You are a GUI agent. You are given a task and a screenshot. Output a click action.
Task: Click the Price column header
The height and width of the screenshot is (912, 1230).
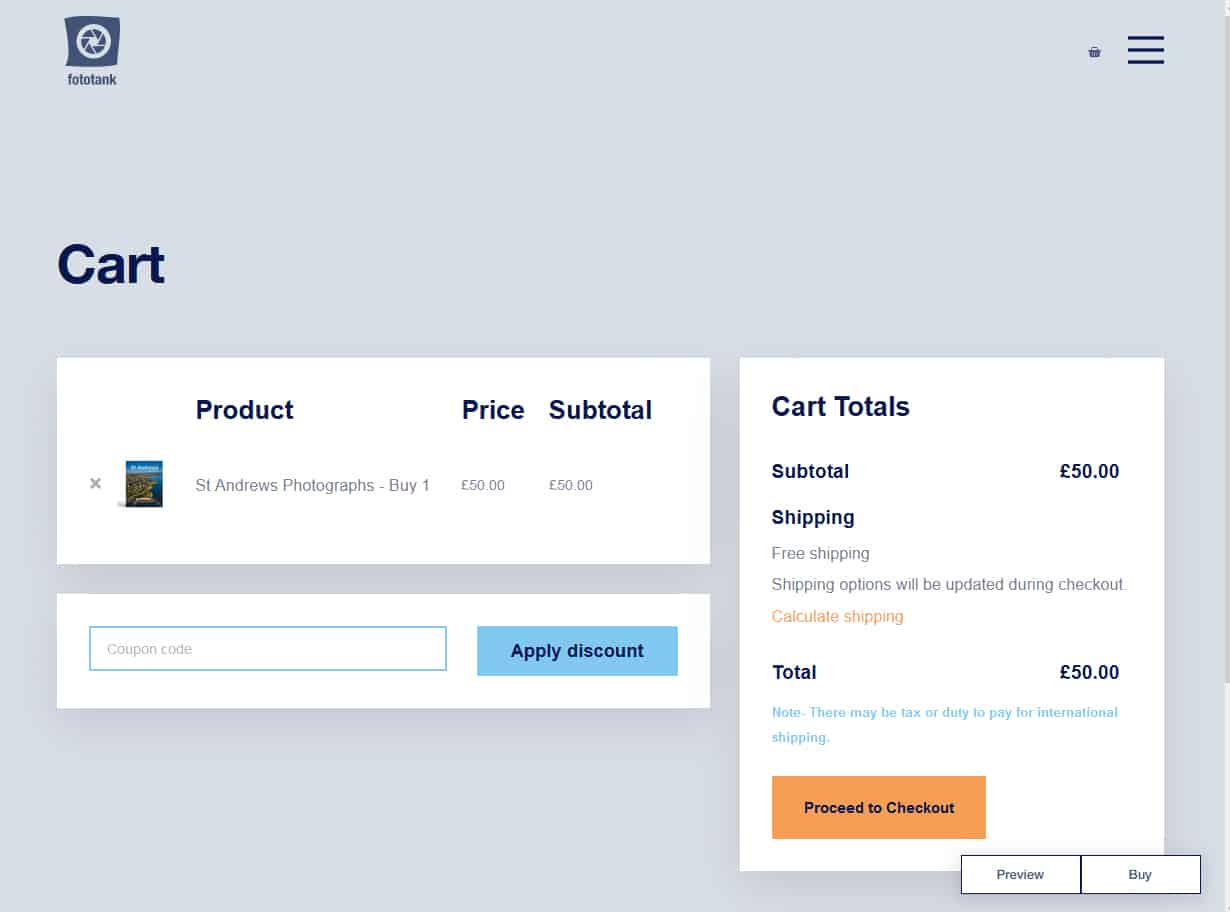pyautogui.click(x=493, y=410)
